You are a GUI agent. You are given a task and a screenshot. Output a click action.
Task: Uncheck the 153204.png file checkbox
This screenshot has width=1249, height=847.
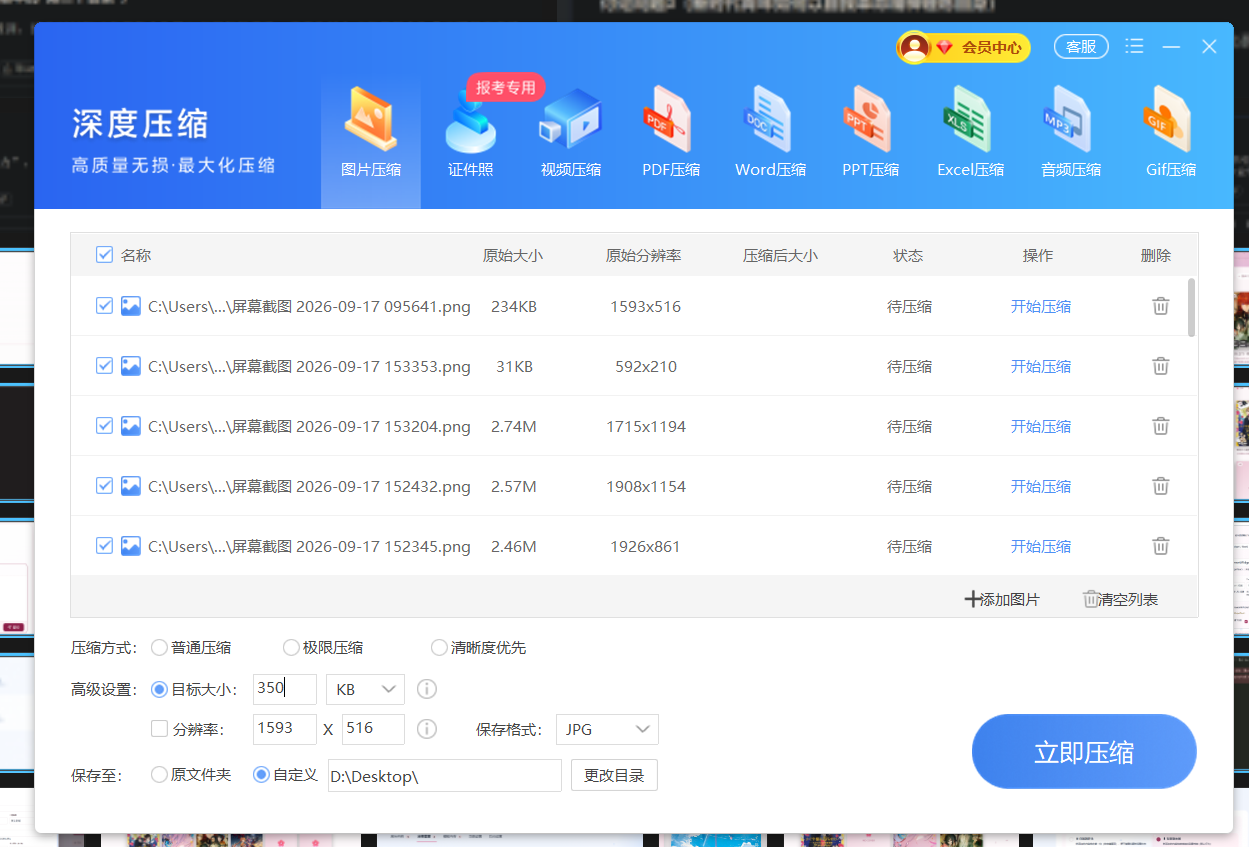pos(104,426)
